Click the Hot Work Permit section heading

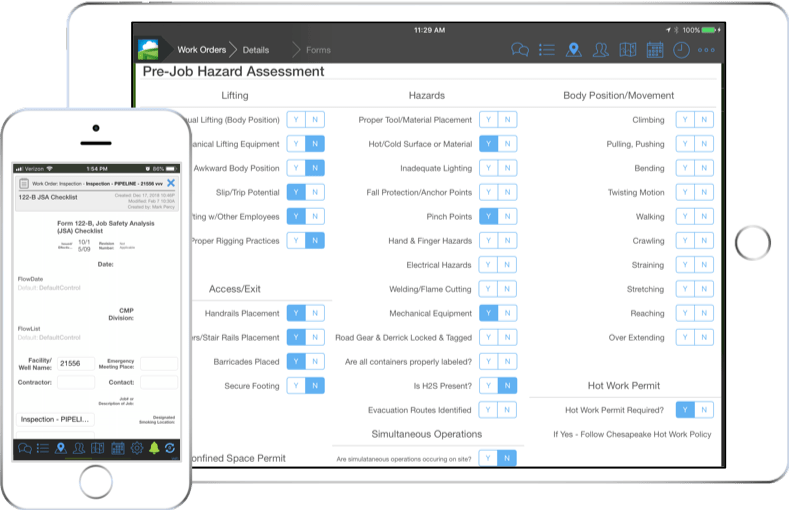pyautogui.click(x=623, y=386)
